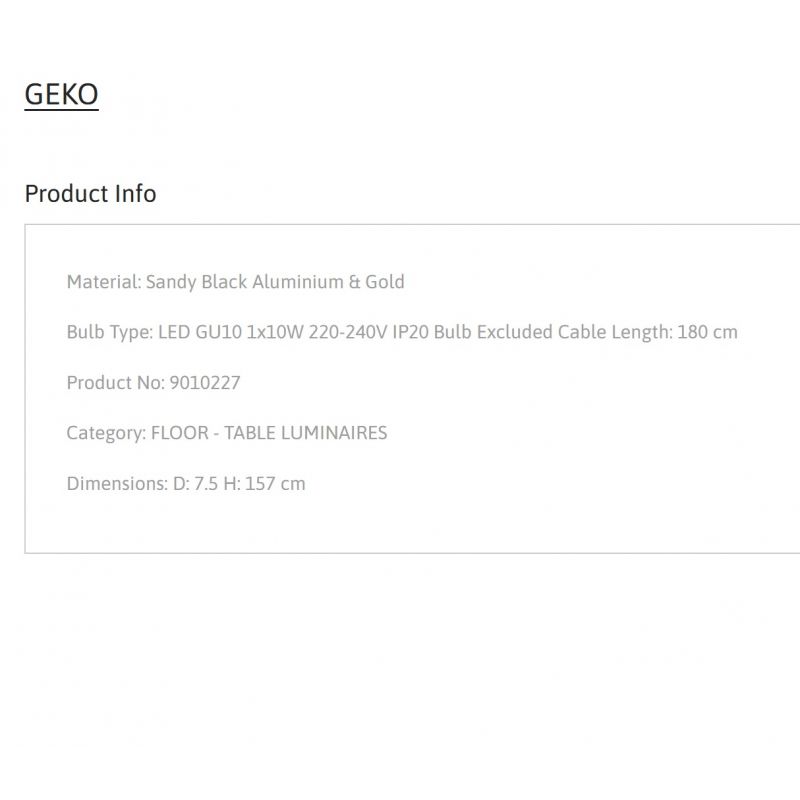Viewport: 800px width, 800px height.
Task: Click the Cable Length: 180 cm text
Action: pyautogui.click(x=647, y=332)
